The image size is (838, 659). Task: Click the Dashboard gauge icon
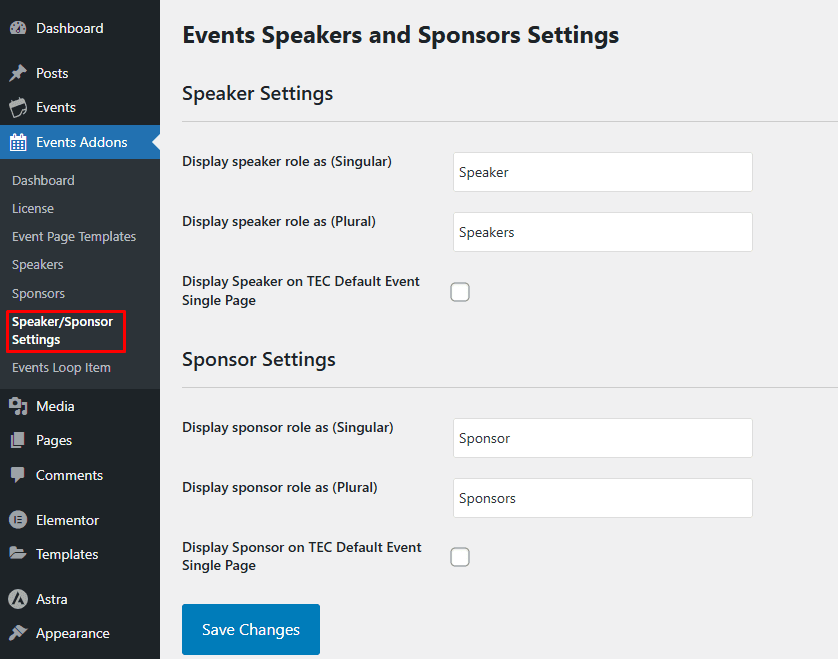[x=18, y=28]
